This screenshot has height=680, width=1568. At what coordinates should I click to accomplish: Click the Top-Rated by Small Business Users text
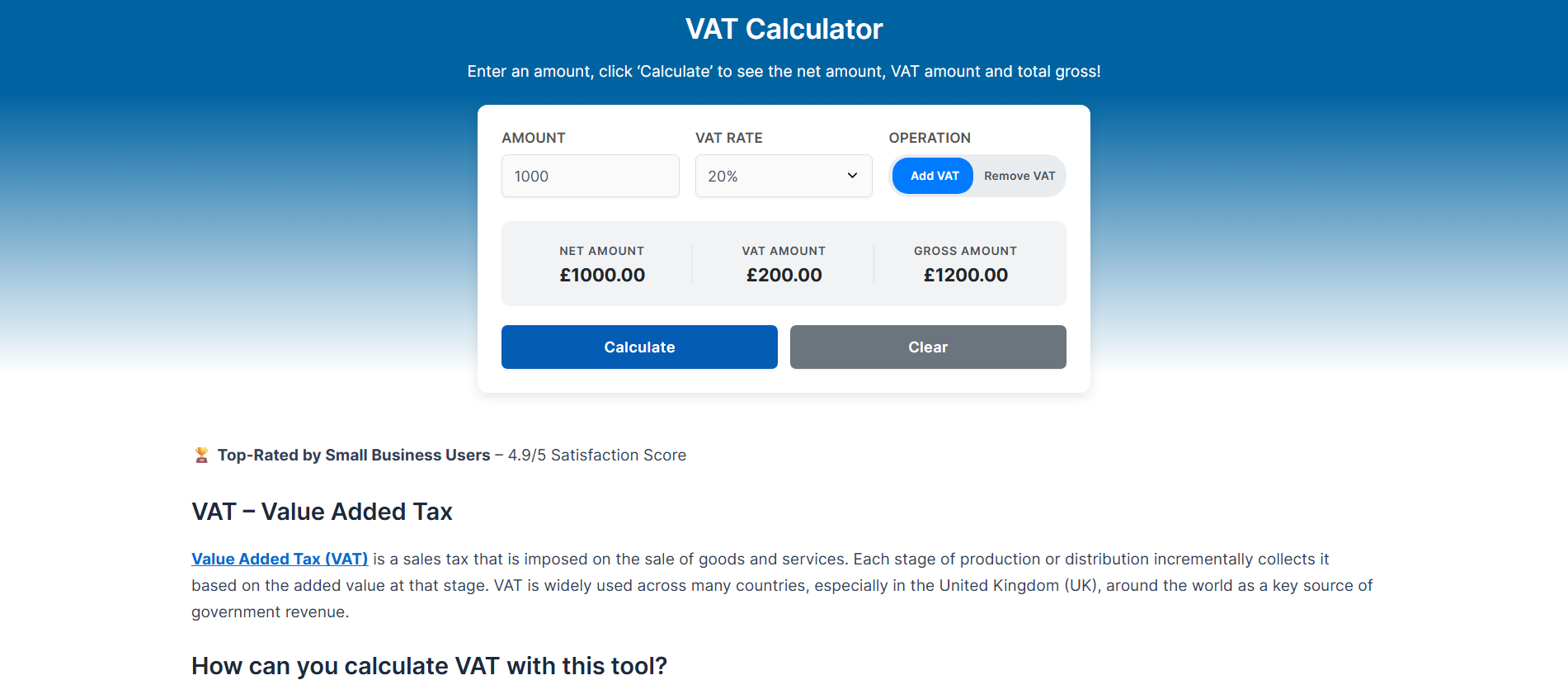[x=353, y=454]
